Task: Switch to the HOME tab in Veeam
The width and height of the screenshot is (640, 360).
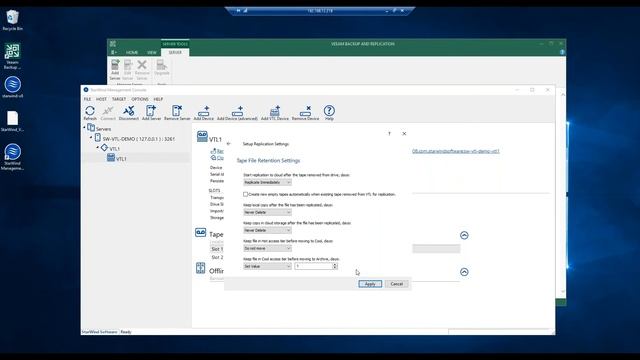Action: point(131,53)
